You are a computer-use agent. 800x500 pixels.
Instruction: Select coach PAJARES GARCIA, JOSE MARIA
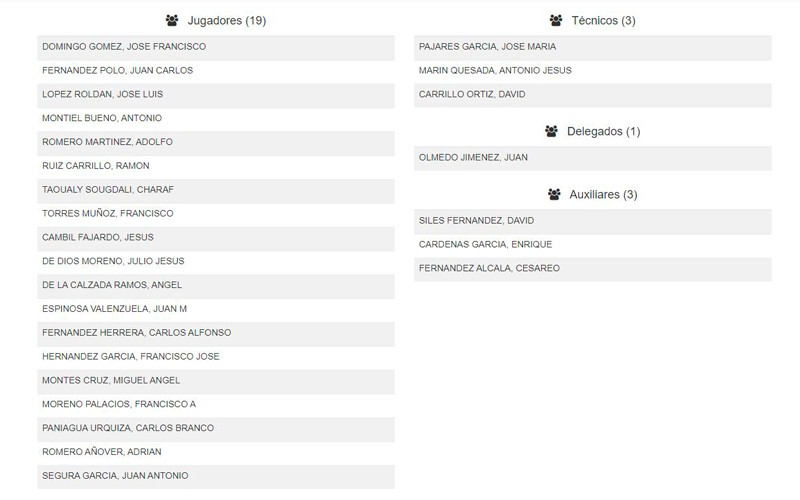(593, 47)
